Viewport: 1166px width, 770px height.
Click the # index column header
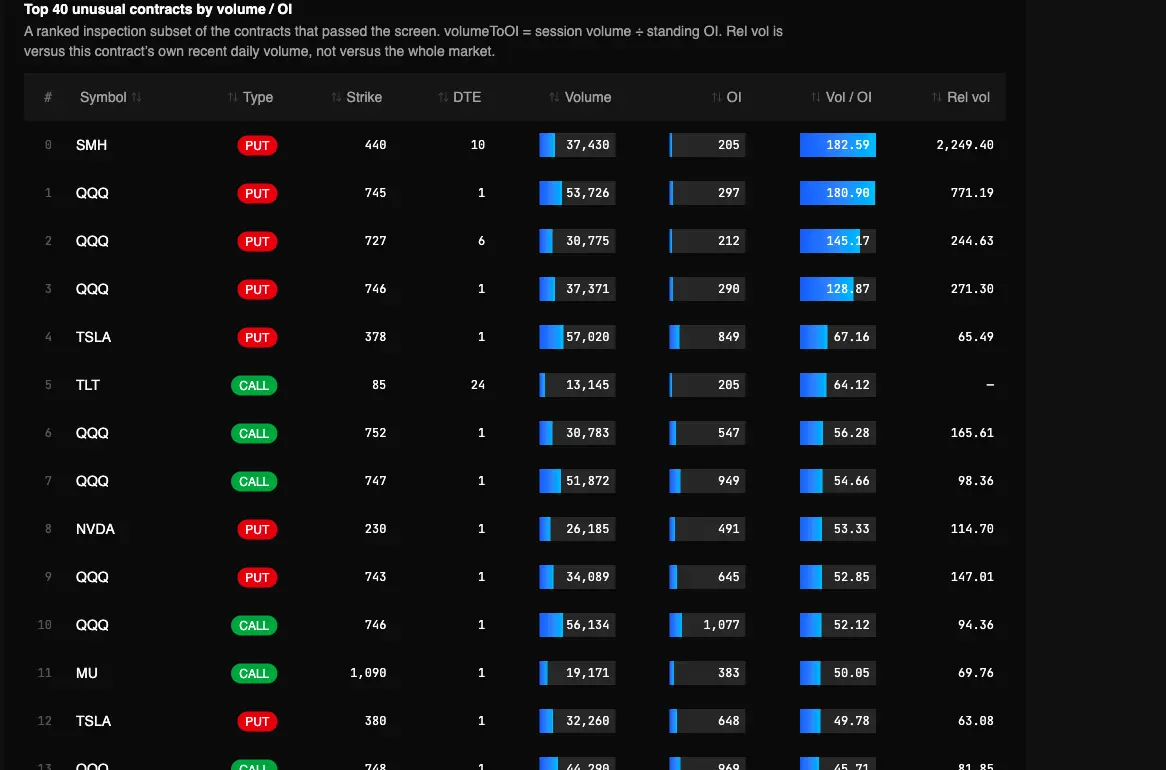pyautogui.click(x=48, y=97)
